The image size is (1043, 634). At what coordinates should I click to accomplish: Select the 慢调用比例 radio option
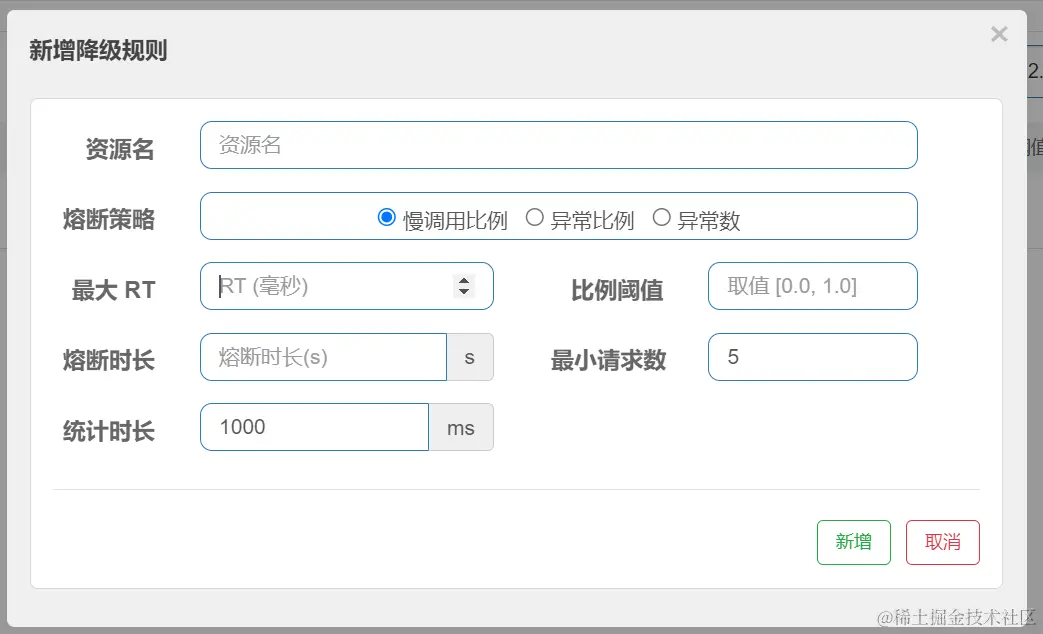click(386, 218)
